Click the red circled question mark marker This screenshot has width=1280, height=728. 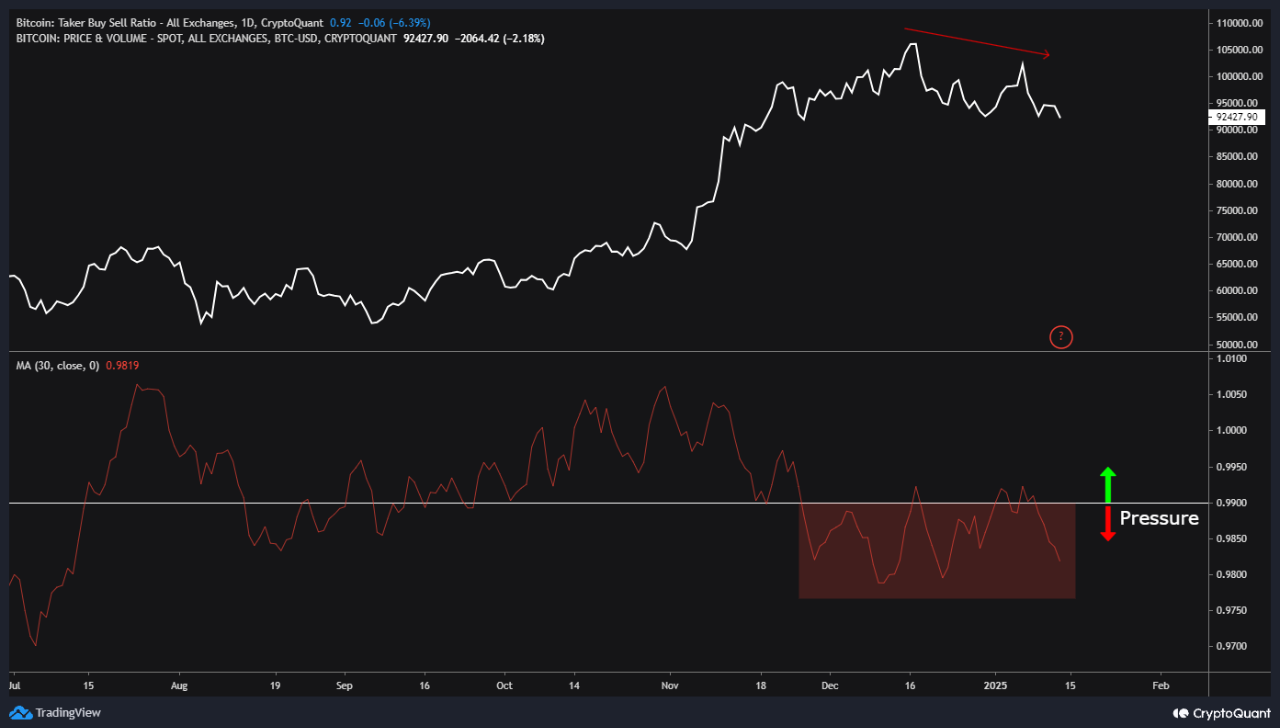click(x=1061, y=337)
